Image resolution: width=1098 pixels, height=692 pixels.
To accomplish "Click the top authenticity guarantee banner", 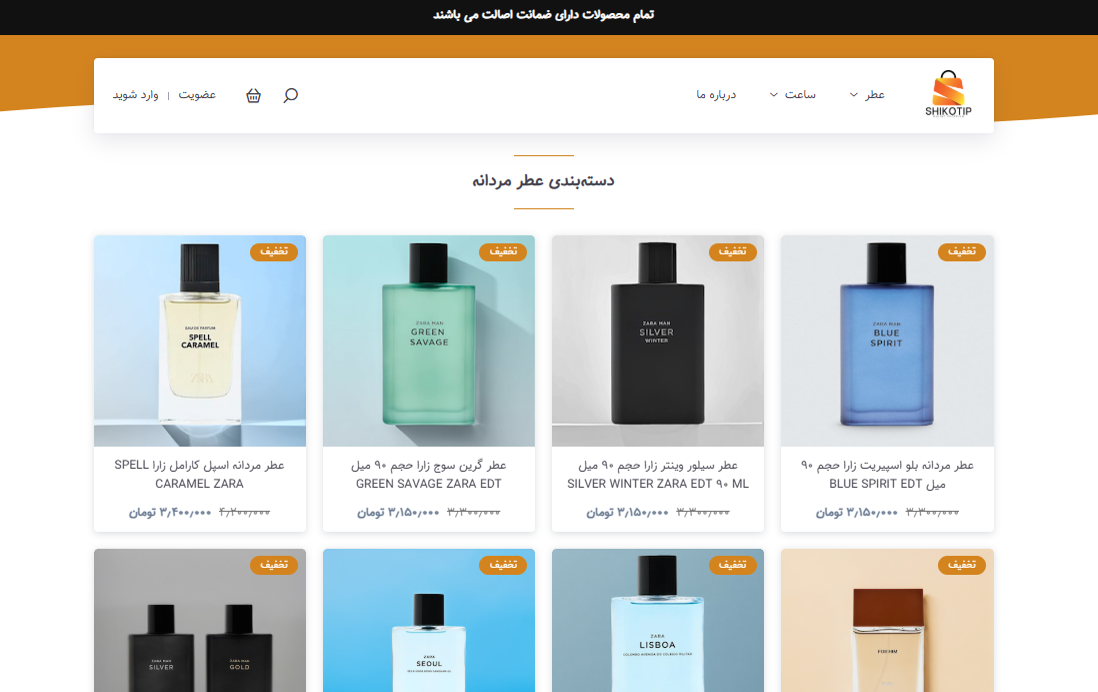I will coord(543,15).
